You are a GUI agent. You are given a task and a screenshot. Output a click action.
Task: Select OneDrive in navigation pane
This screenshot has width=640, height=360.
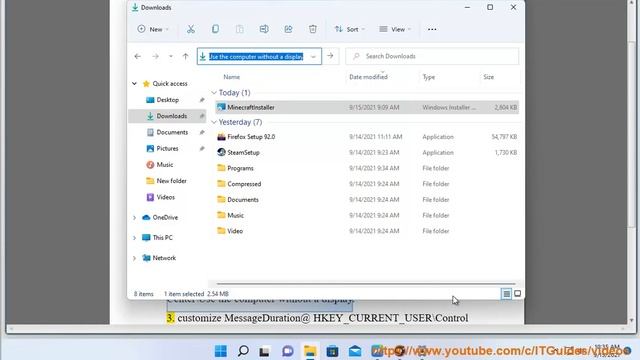pyautogui.click(x=165, y=218)
